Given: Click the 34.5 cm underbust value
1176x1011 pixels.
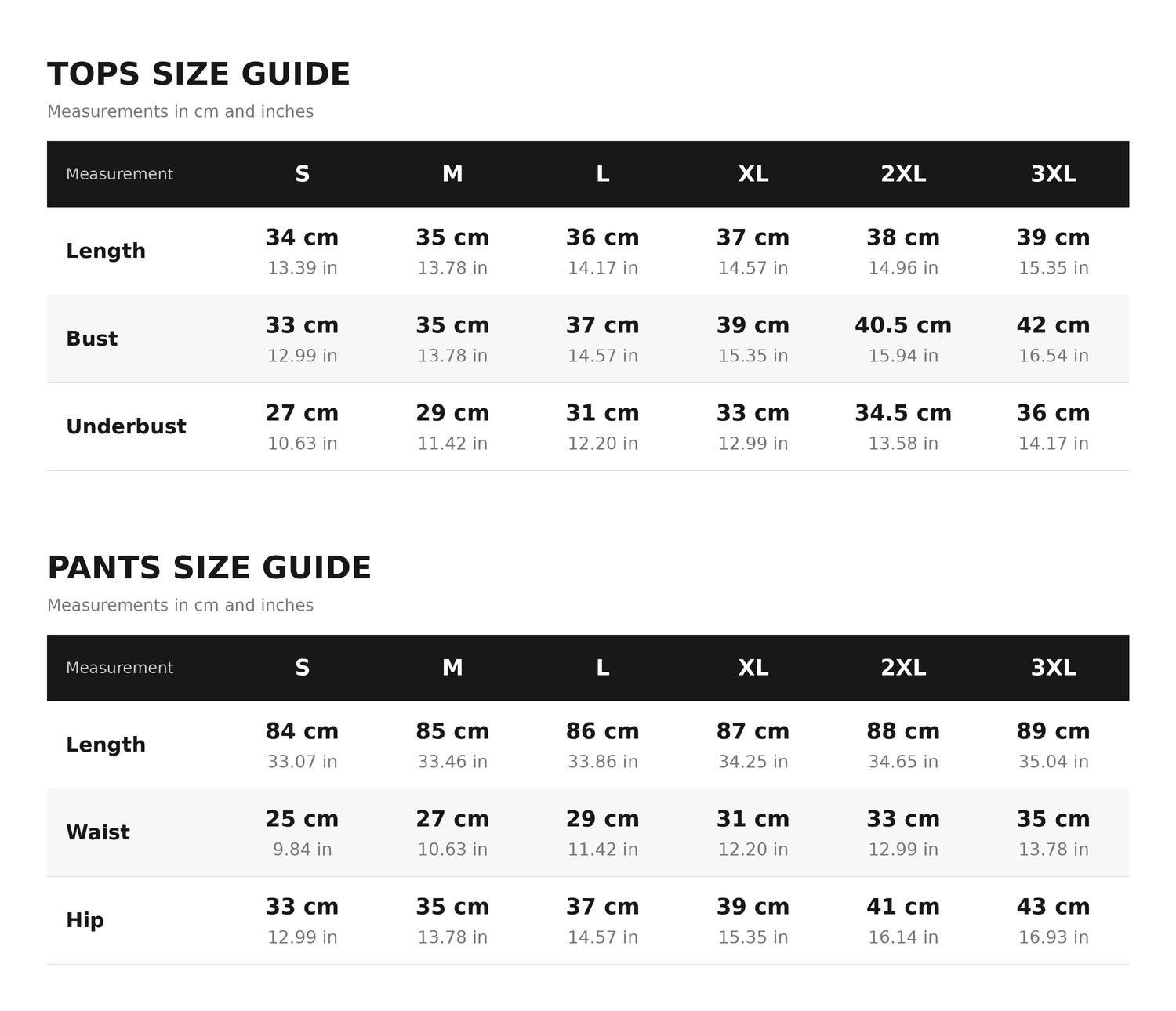Looking at the screenshot, I should click(x=903, y=413).
